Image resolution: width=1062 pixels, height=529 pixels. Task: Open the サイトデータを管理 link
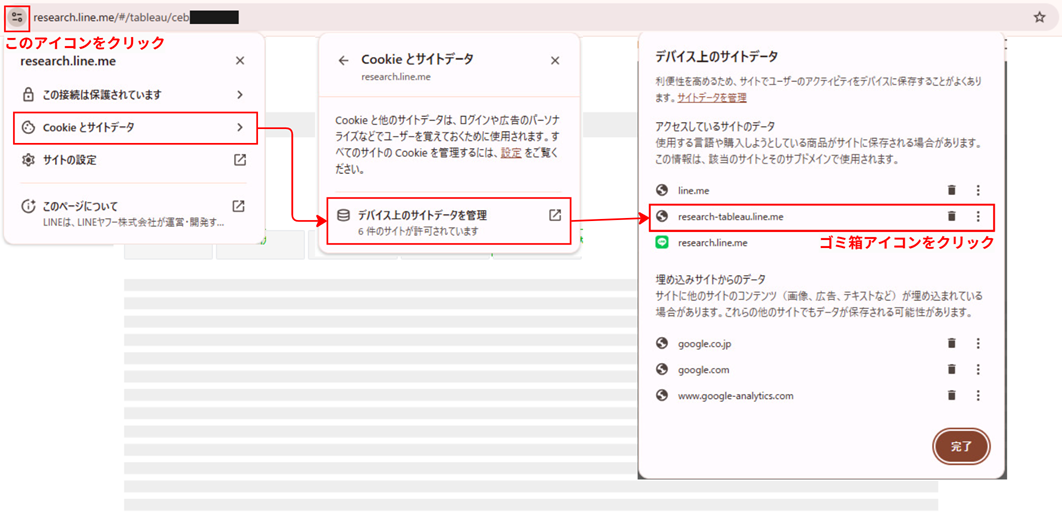(711, 98)
